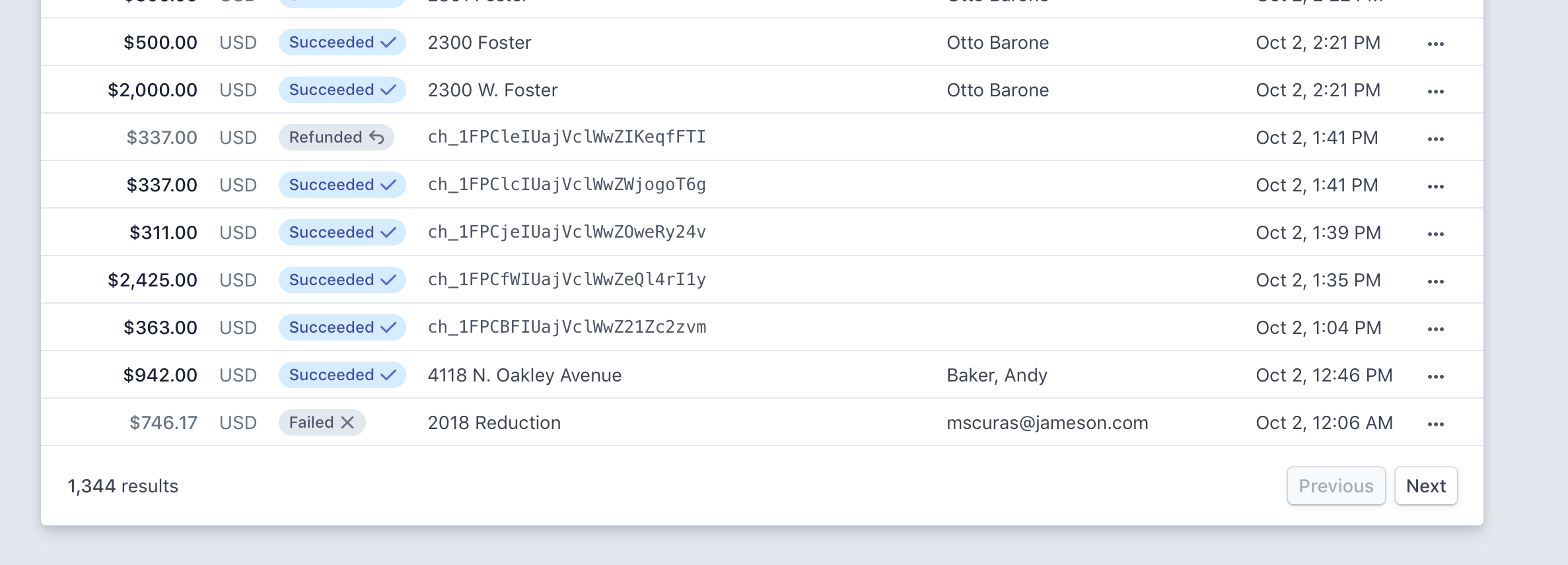
Task: Click the Failed status badge
Action: click(x=322, y=422)
